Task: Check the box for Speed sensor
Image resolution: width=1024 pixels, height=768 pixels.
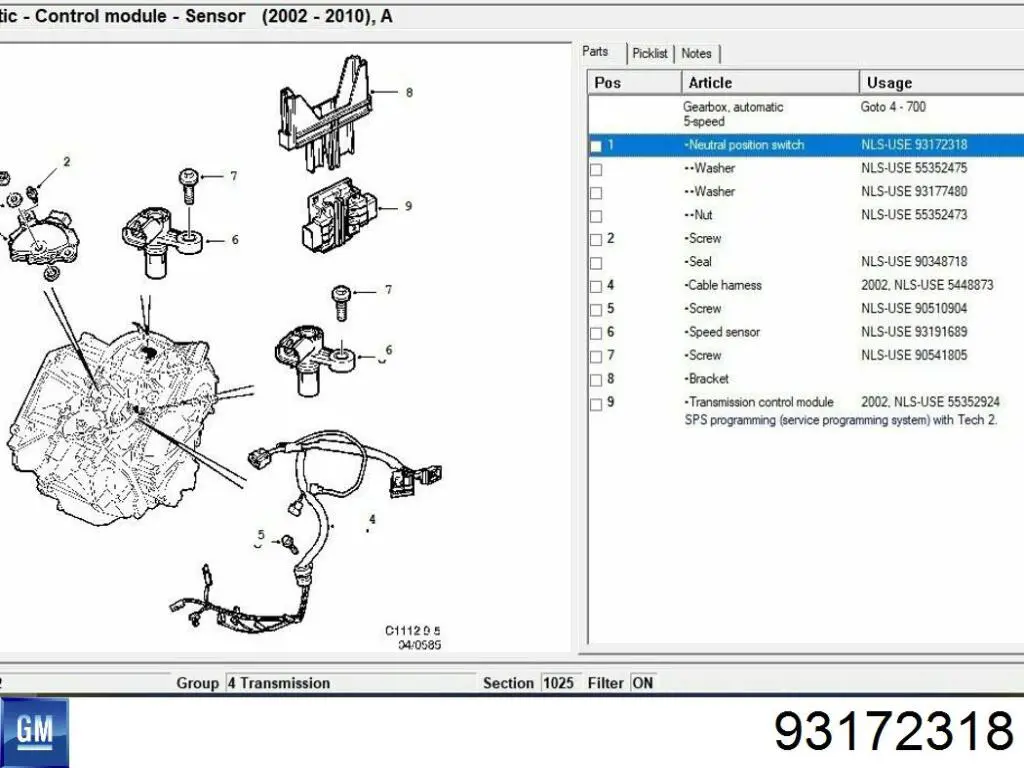Action: [596, 334]
